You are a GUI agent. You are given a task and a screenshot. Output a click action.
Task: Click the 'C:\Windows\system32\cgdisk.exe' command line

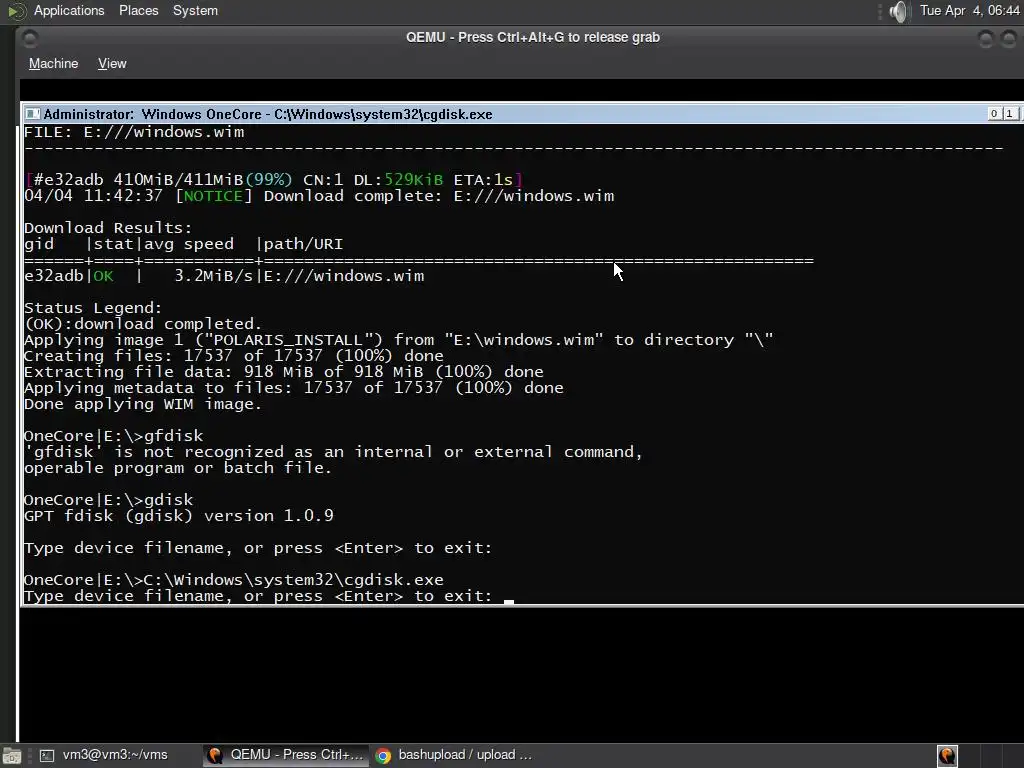click(234, 580)
